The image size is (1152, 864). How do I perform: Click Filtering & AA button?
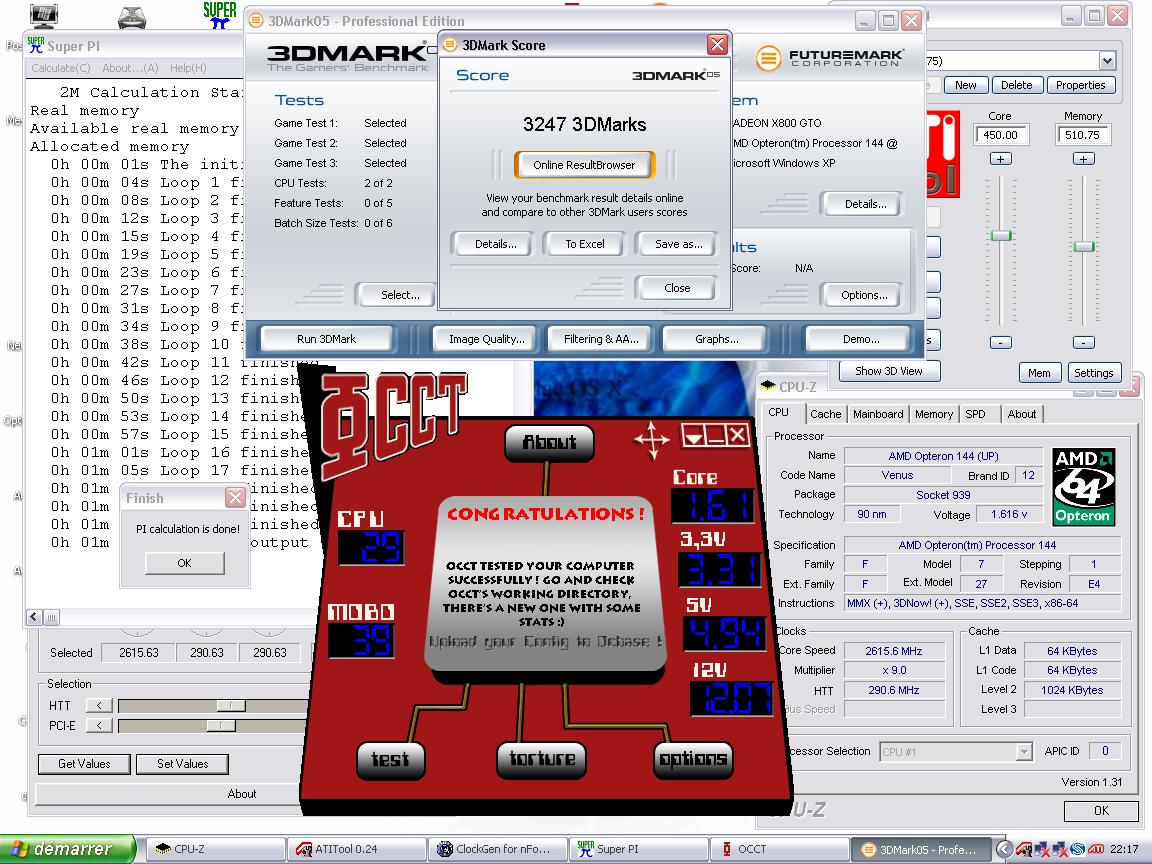coord(601,339)
